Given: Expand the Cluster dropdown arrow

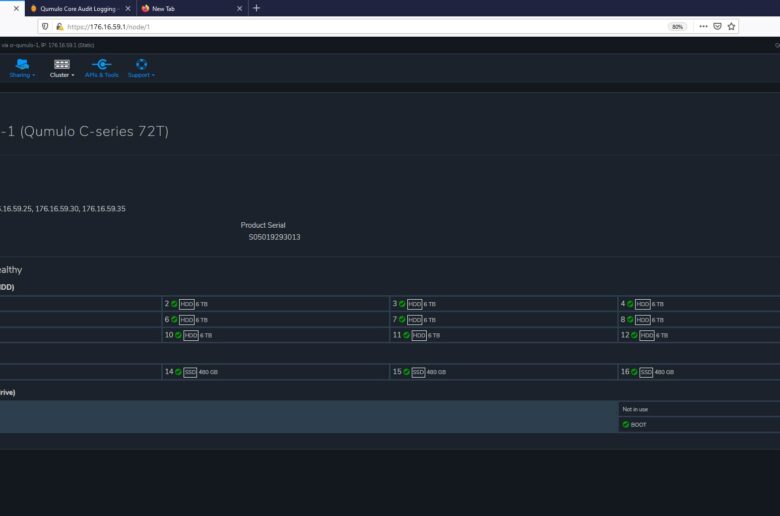Looking at the screenshot, I should click(x=73, y=75).
